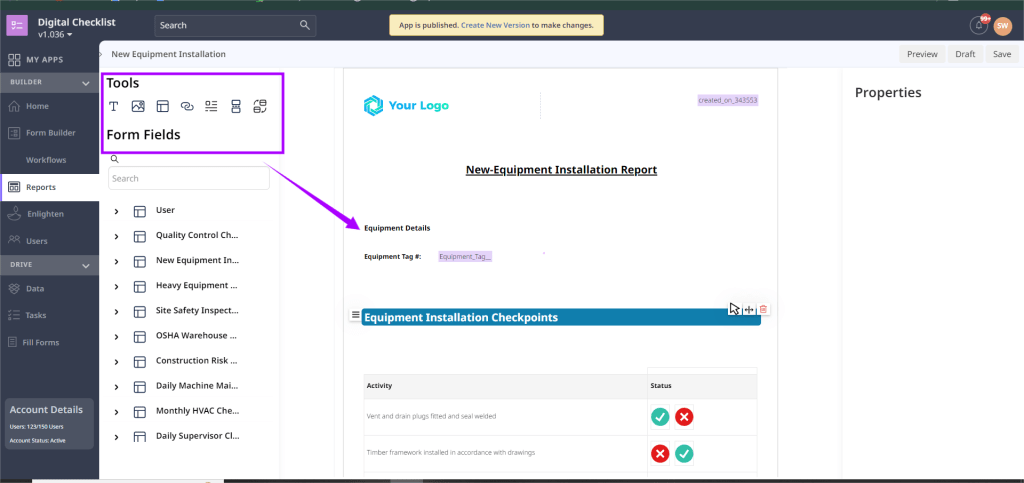This screenshot has width=1024, height=483.
Task: Open Reports in the sidebar
Action: tap(41, 187)
